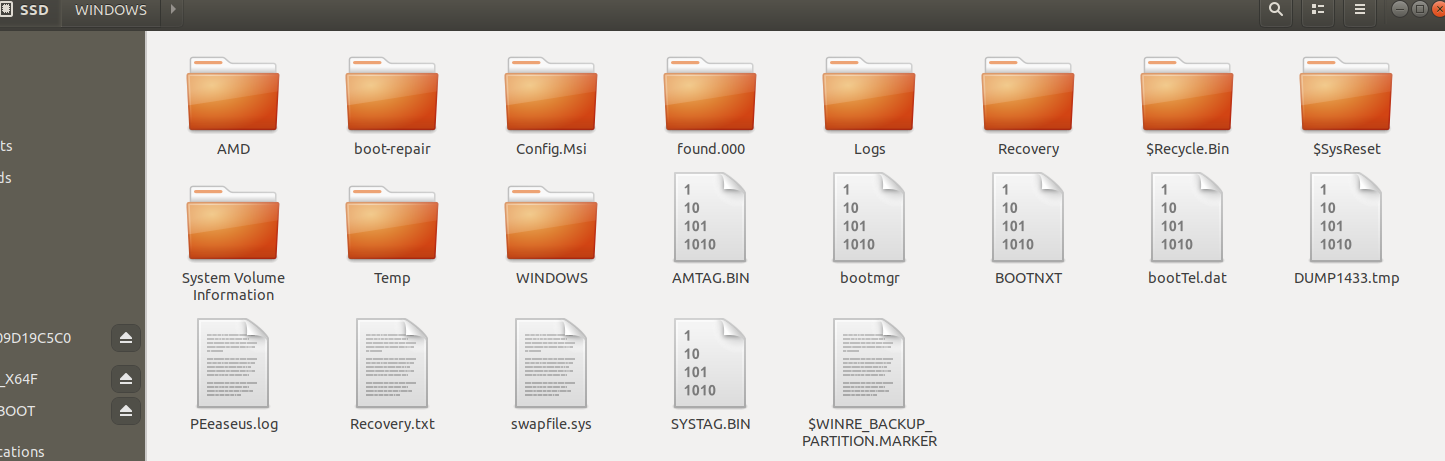Select the bootmgr binary file icon
This screenshot has height=461, width=1445.
pyautogui.click(x=870, y=218)
